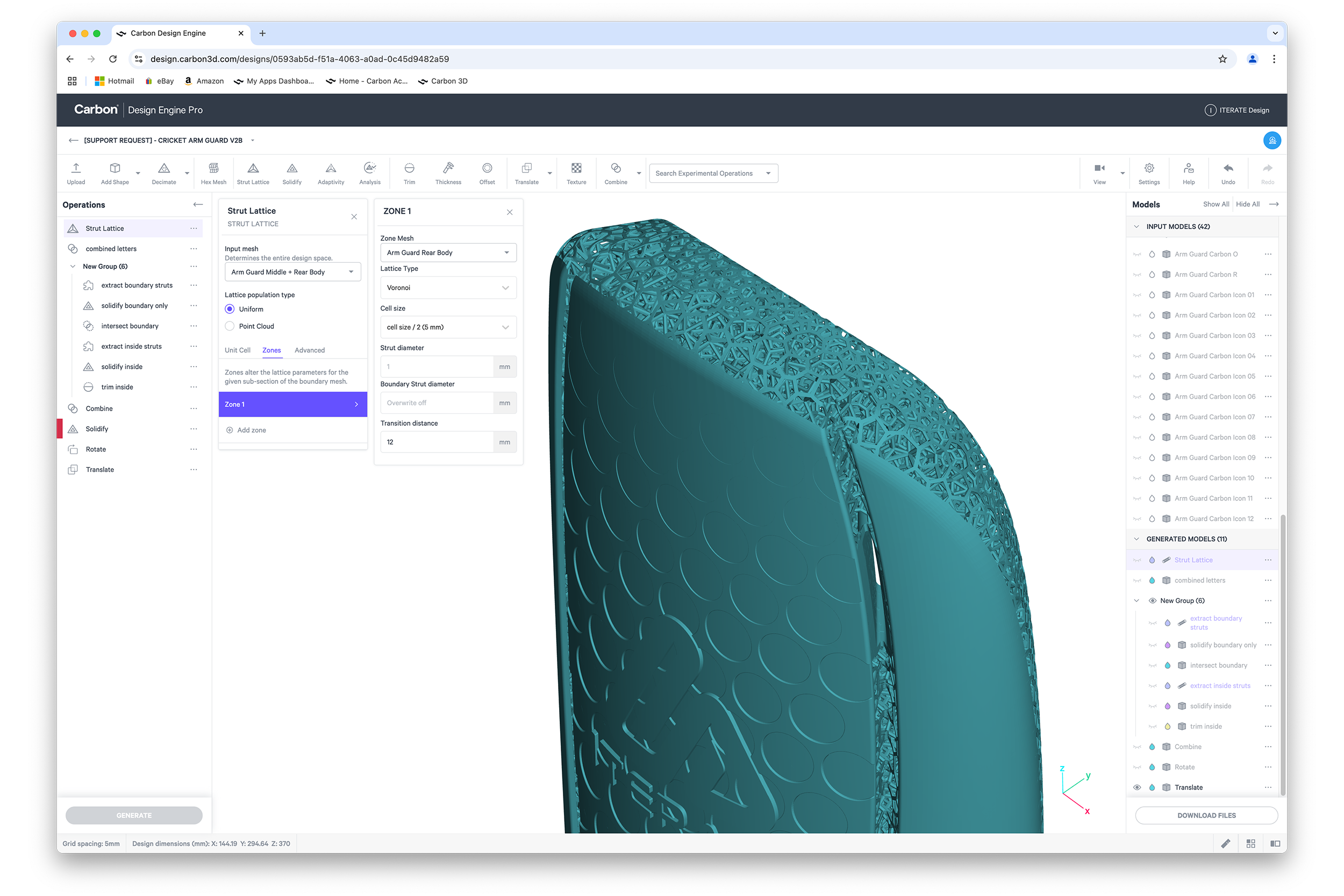Toggle visibility of New Group (6) model
1344x896 pixels.
(x=1153, y=600)
